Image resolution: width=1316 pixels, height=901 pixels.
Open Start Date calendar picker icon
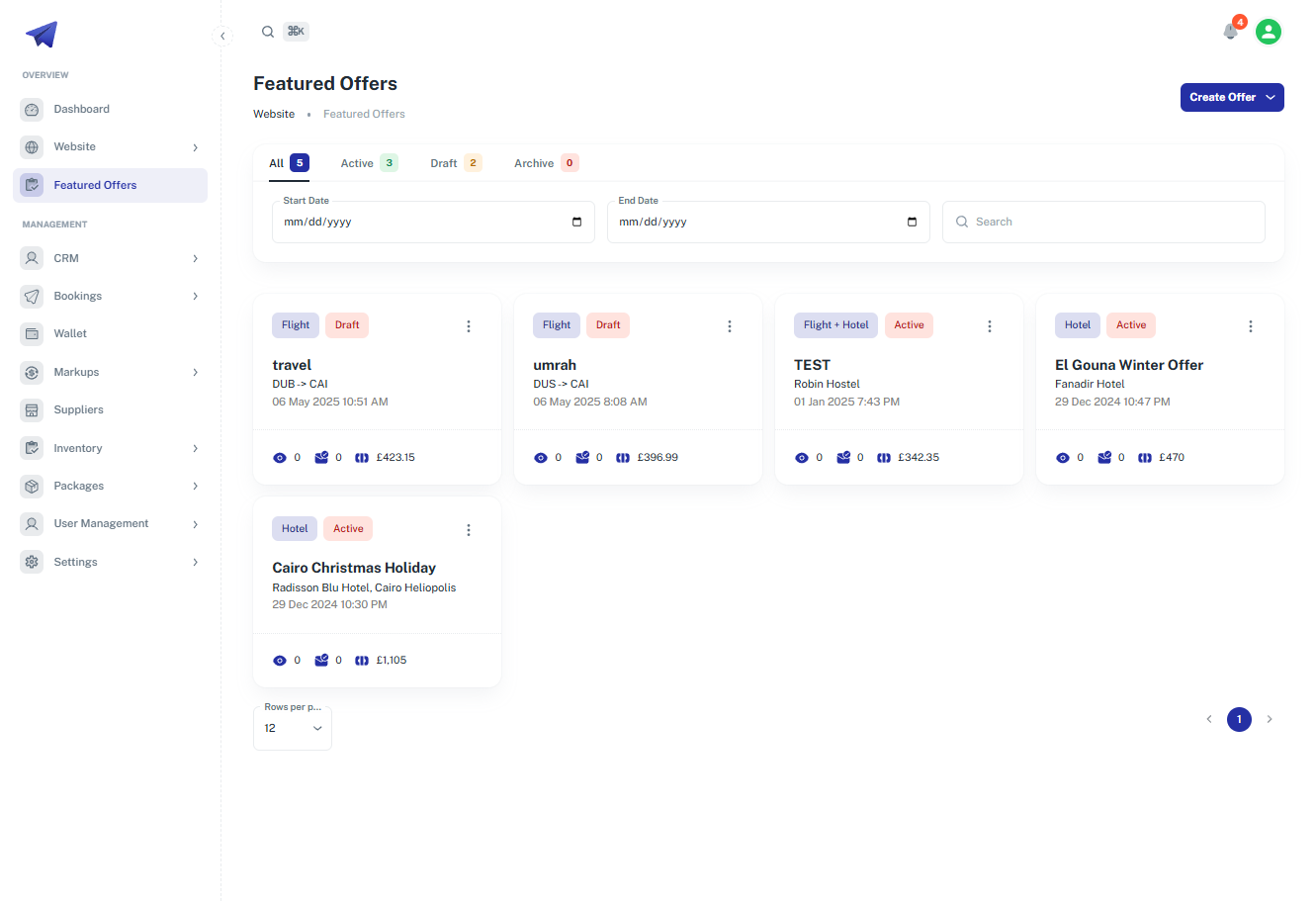(x=577, y=222)
